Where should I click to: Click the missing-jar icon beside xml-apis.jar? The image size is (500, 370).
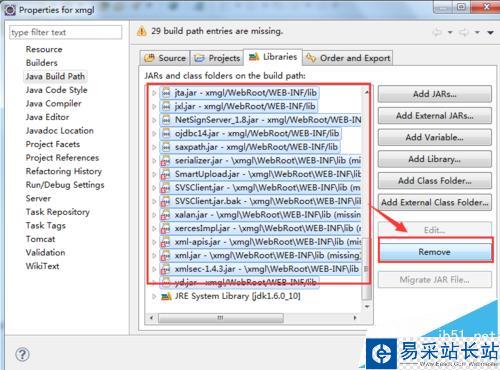coord(166,242)
